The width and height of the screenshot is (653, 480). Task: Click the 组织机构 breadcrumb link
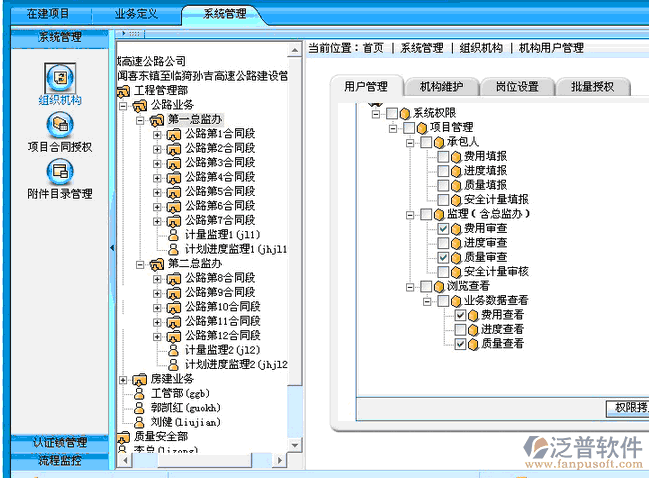click(481, 48)
